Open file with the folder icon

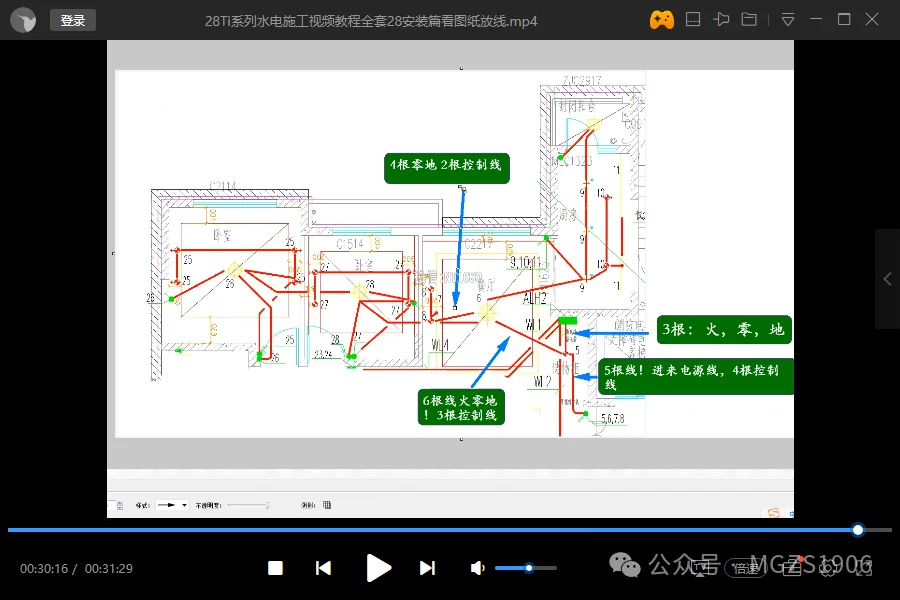coord(749,20)
